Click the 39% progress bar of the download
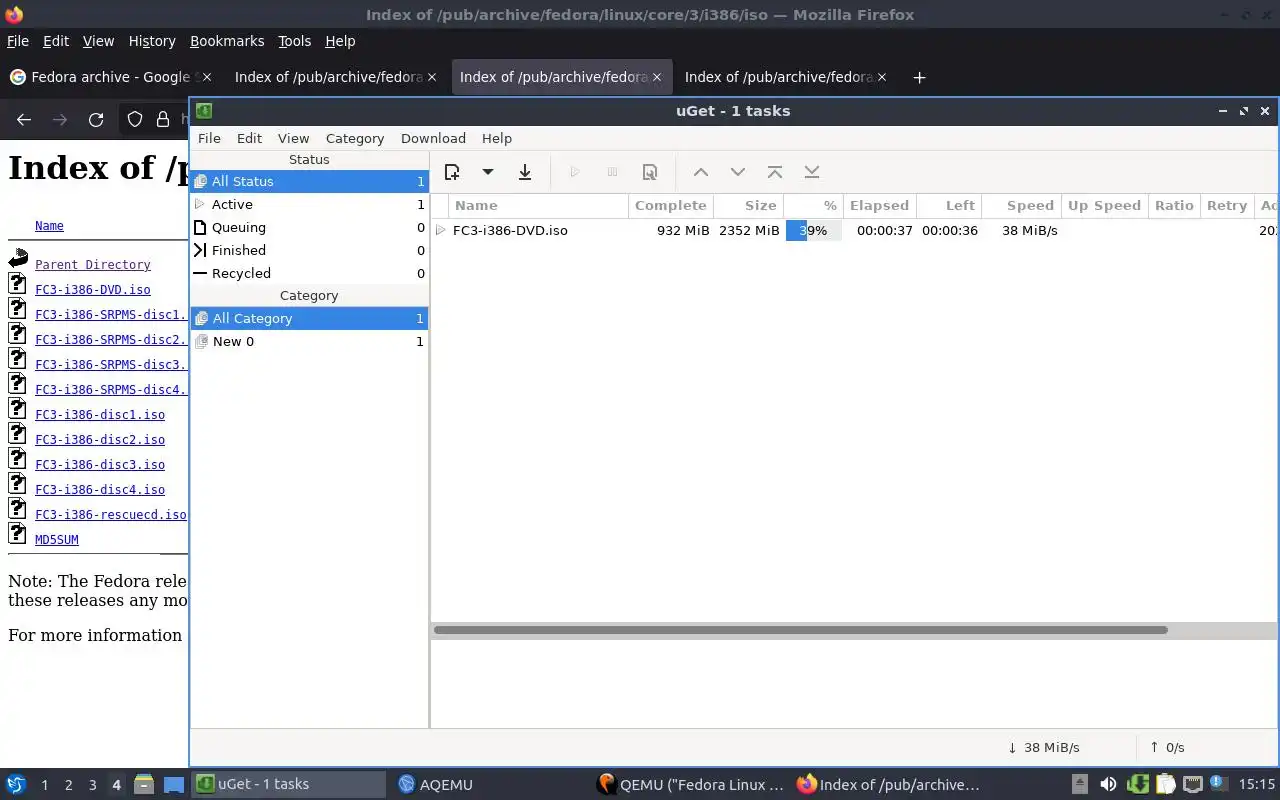The width and height of the screenshot is (1280, 800). click(x=813, y=230)
